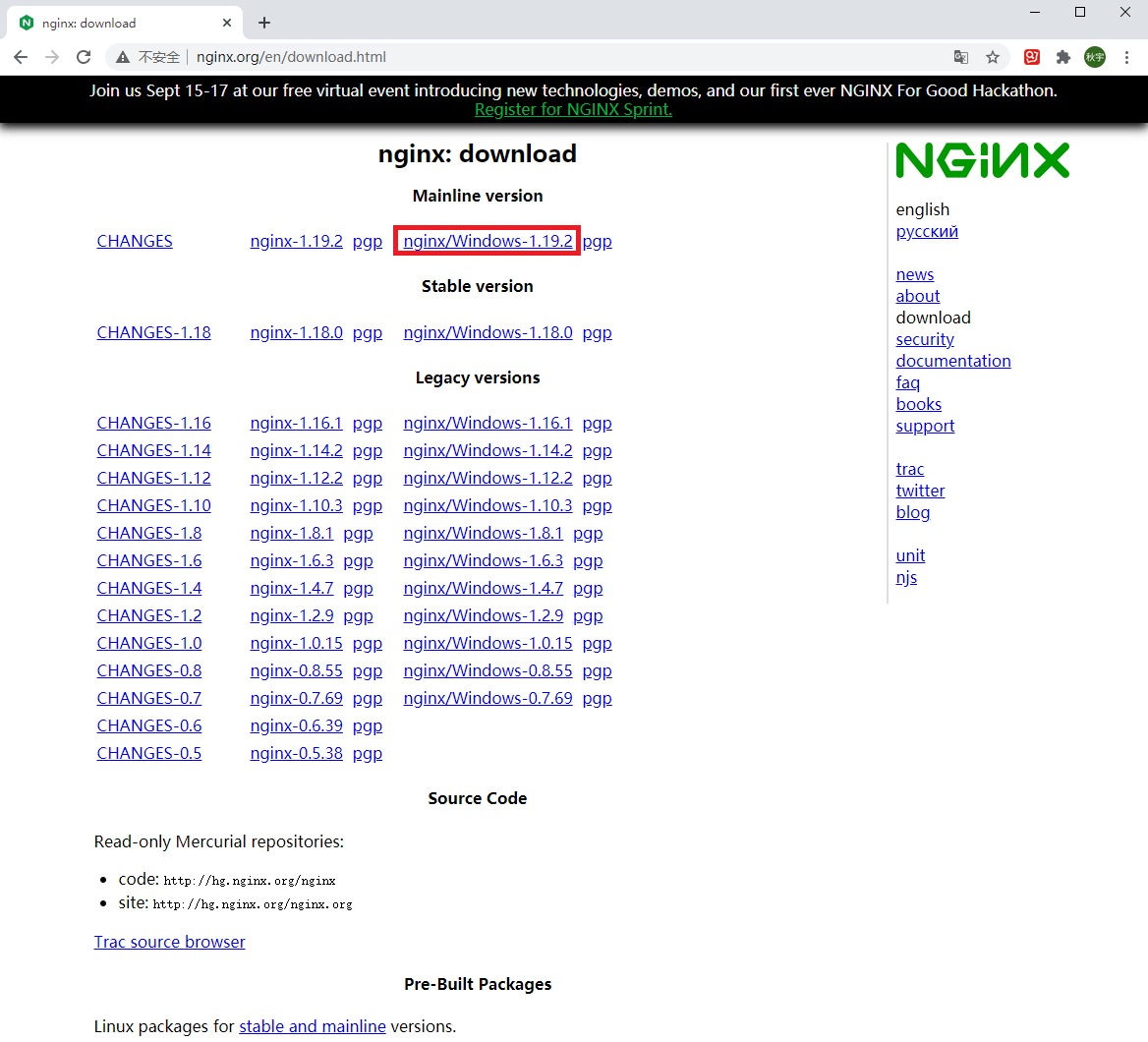Open pgp signature for nginx/Windows-1.19.2
Screen dimensions: 1148x1042
pyautogui.click(x=598, y=241)
